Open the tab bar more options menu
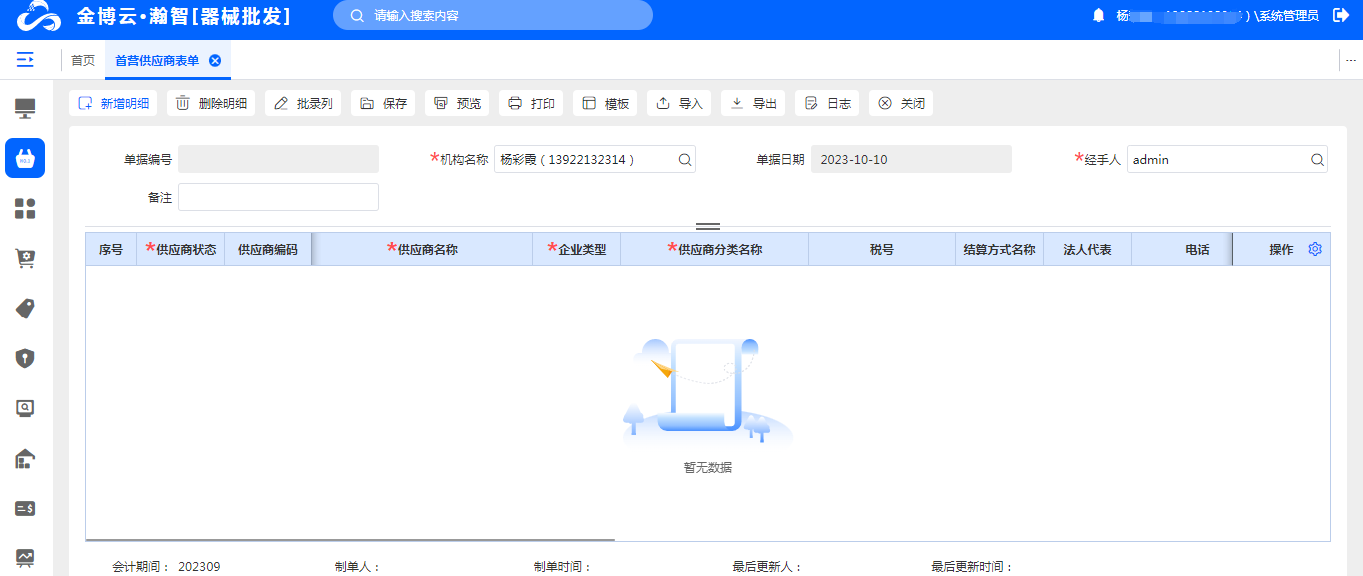1363x576 pixels. 1350,61
